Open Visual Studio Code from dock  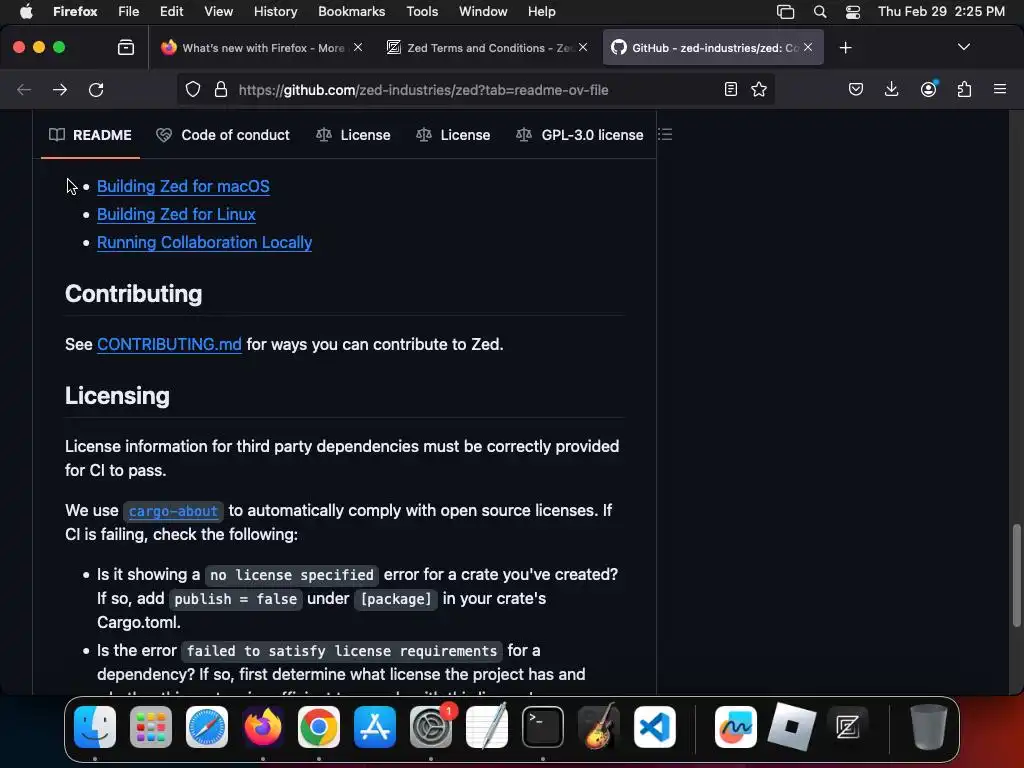coord(654,727)
